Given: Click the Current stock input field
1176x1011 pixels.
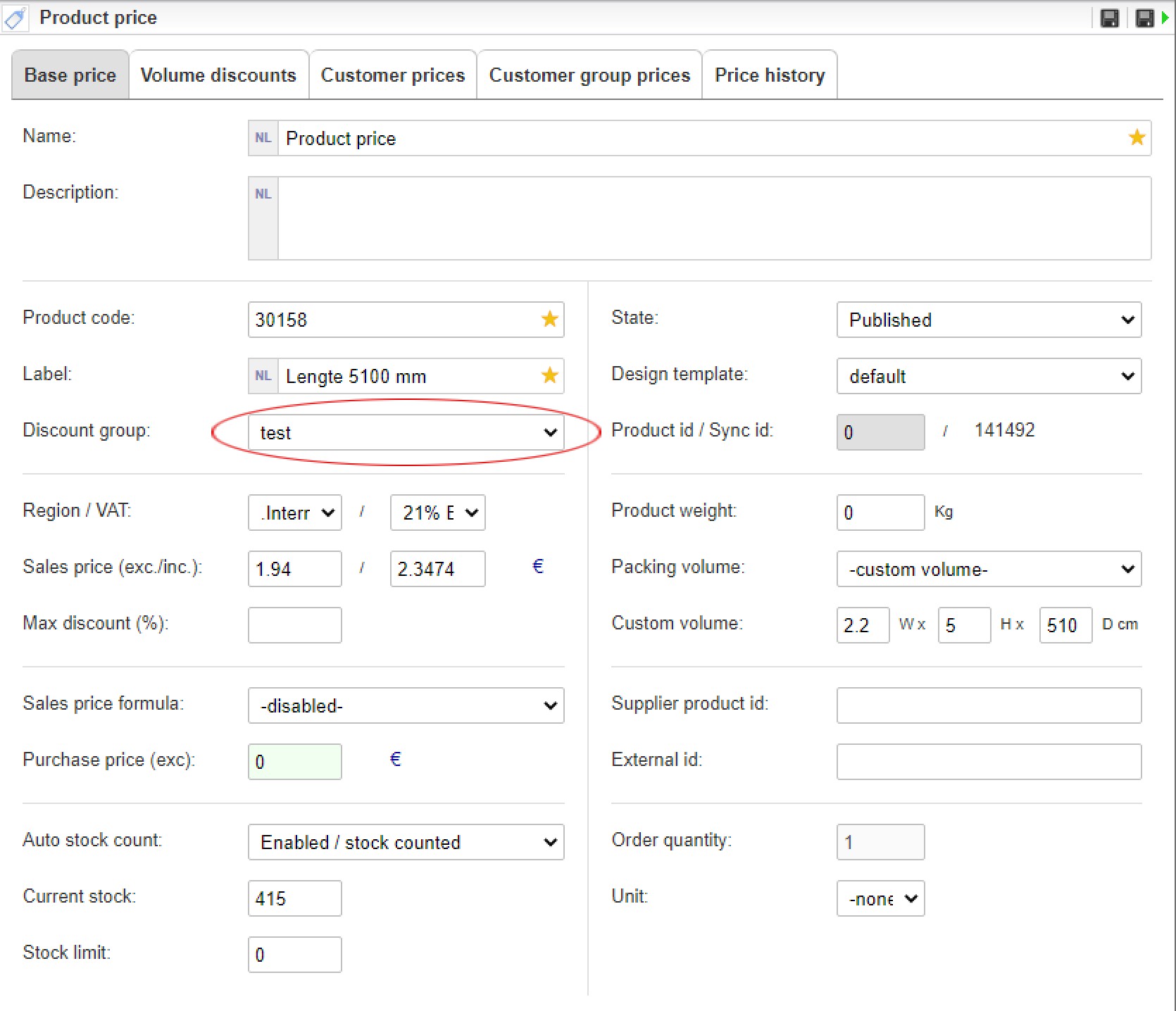Looking at the screenshot, I should tap(294, 898).
